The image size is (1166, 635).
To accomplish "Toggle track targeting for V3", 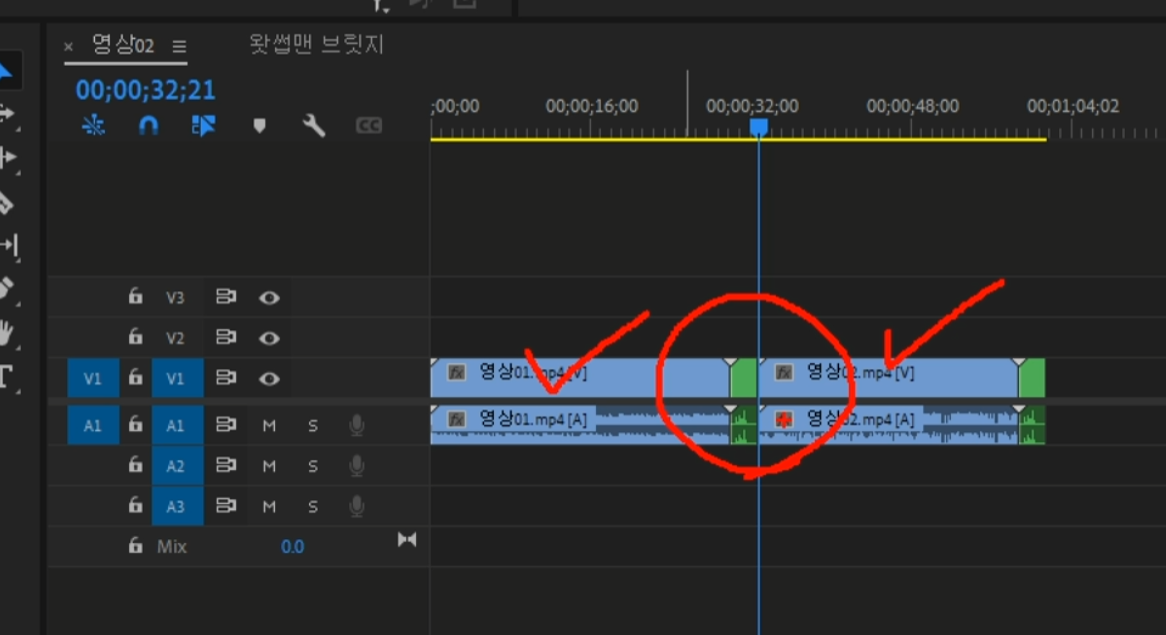I will point(175,297).
